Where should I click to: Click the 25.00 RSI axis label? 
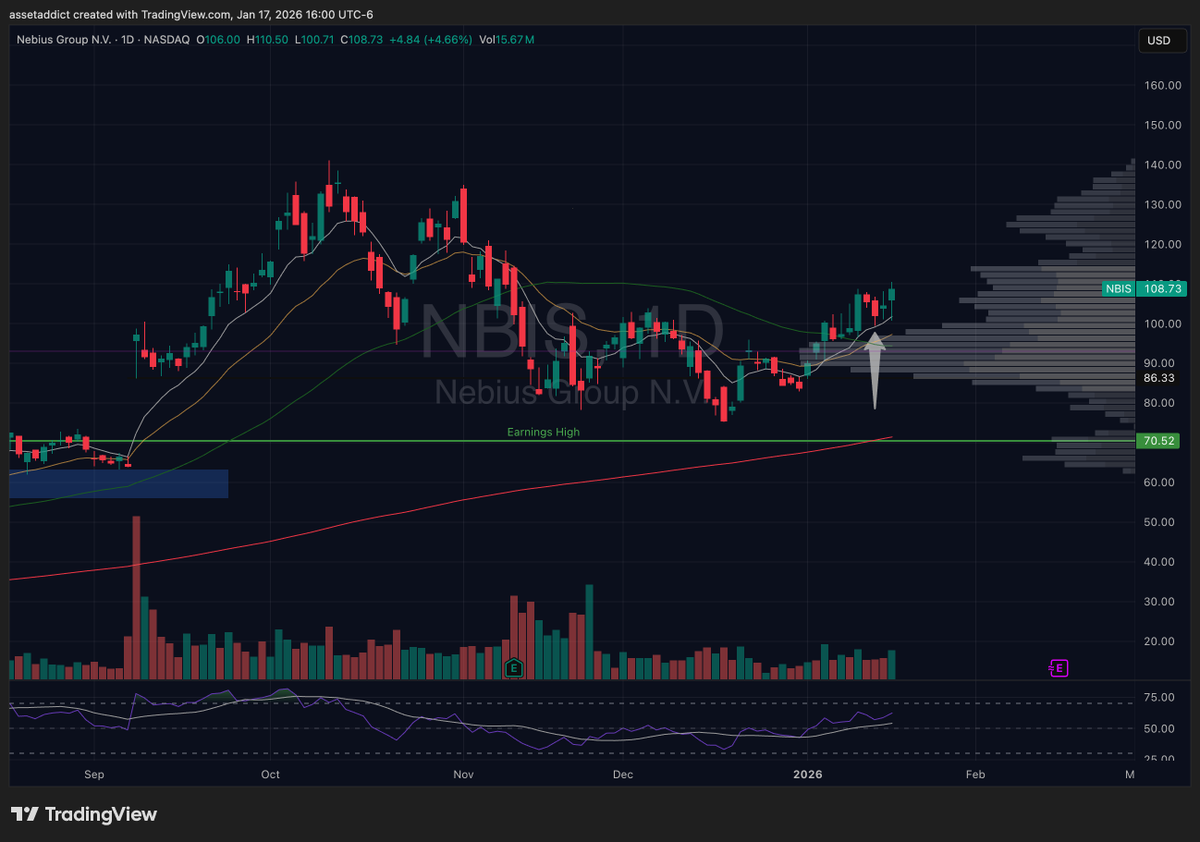[1161, 758]
